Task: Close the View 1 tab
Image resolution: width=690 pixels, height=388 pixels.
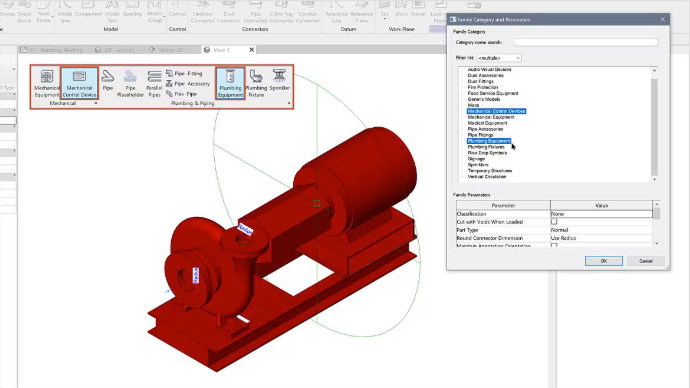Action: 252,50
